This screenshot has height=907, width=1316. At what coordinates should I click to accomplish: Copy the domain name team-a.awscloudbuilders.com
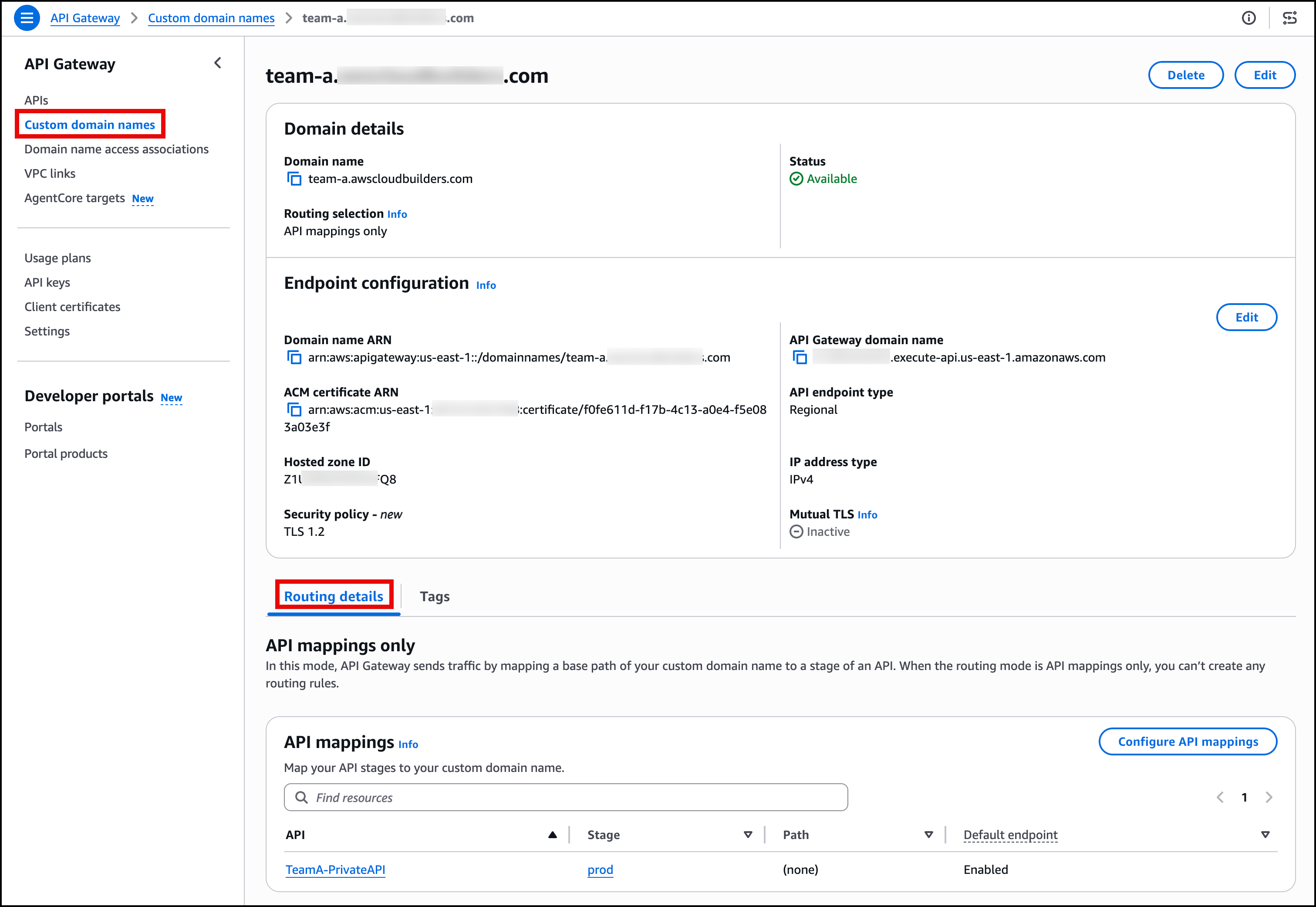[x=294, y=179]
